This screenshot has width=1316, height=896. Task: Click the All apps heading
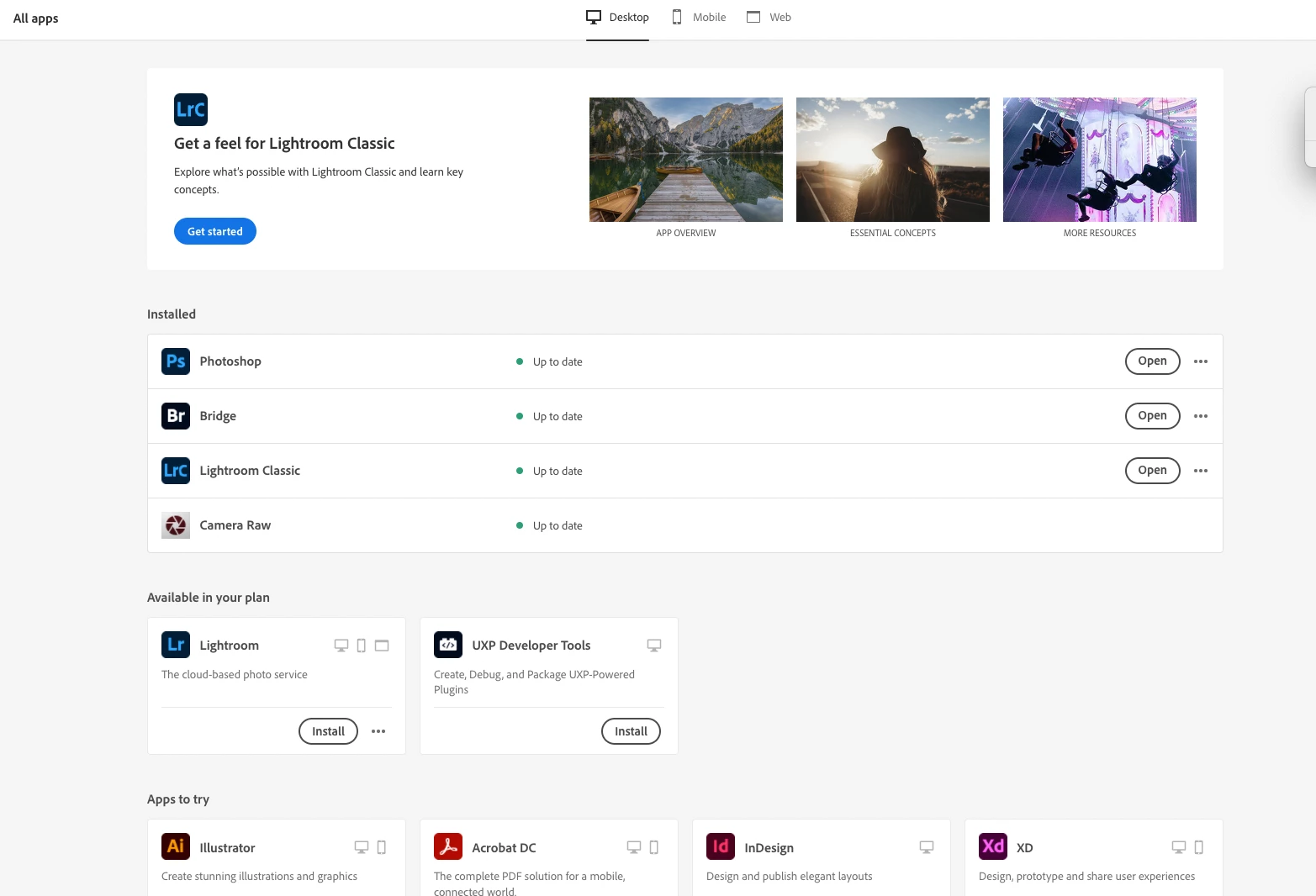click(x=36, y=18)
